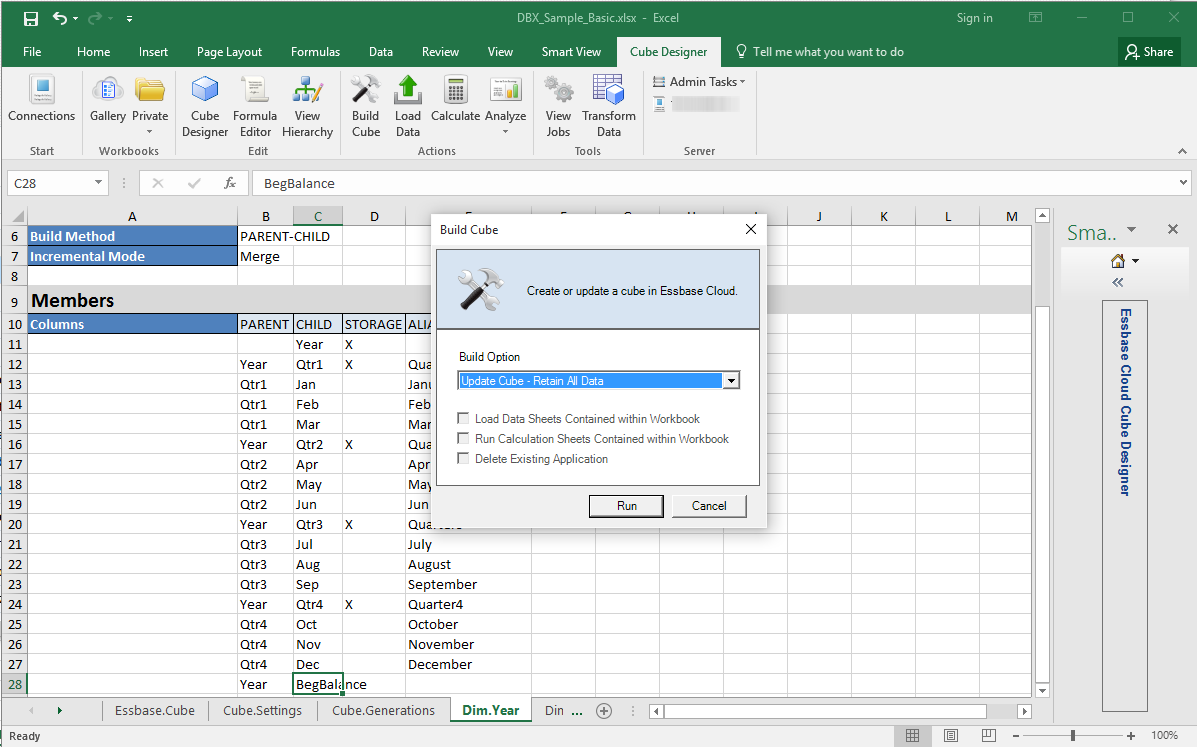This screenshot has height=747, width=1197.
Task: Click Tell me what you want to do
Action: (828, 52)
